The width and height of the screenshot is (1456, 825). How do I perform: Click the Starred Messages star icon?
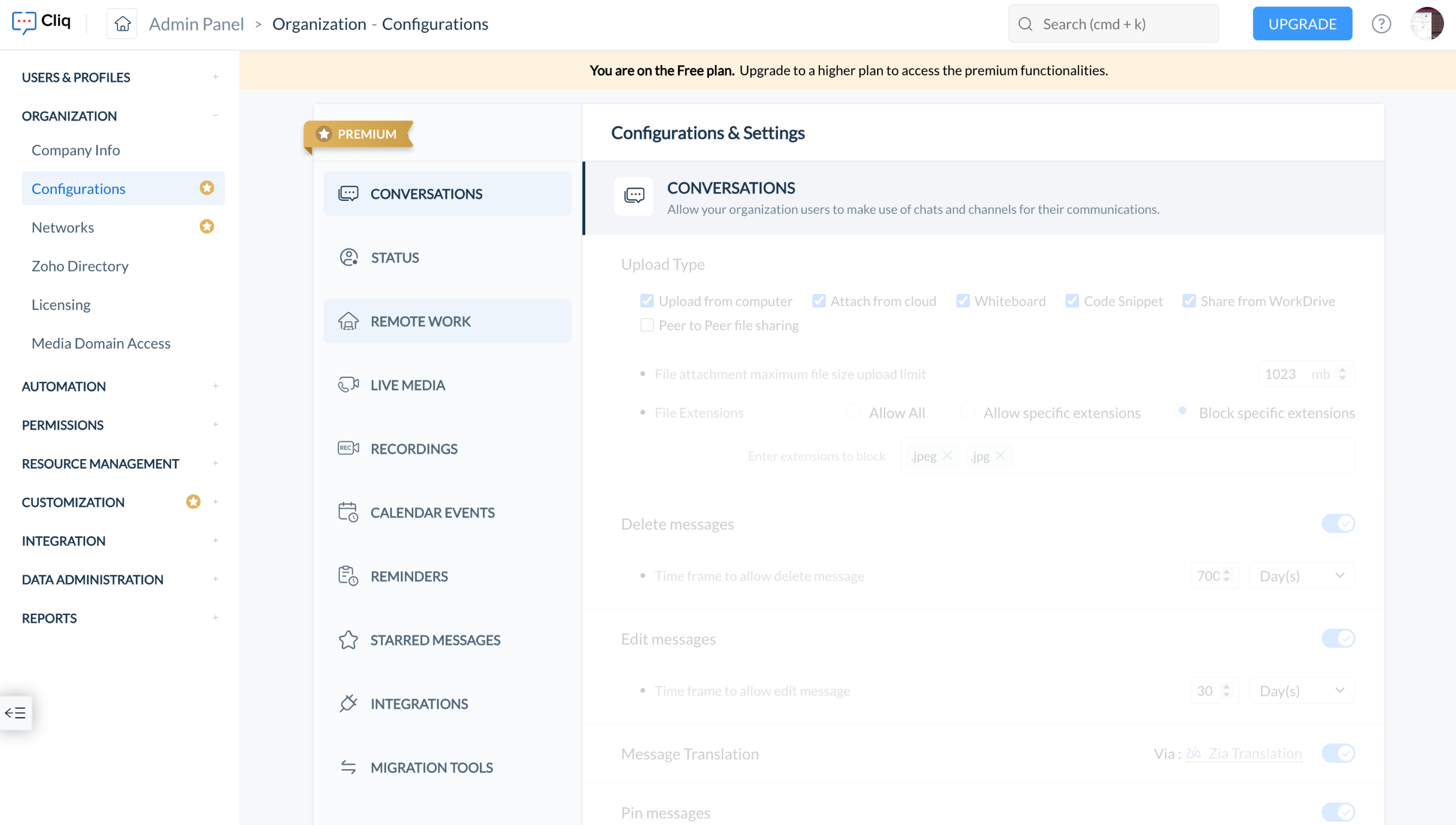coord(348,640)
